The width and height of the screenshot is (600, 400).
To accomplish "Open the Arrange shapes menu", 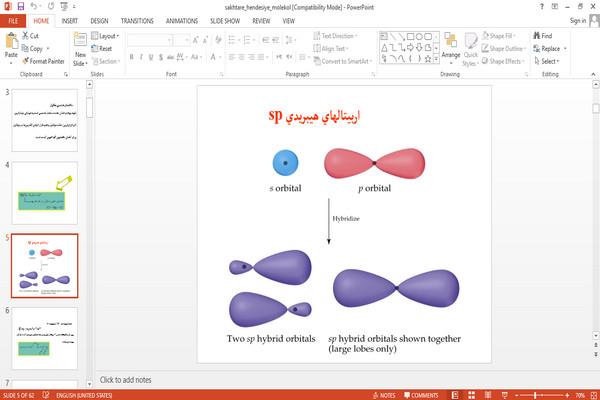I will coord(451,46).
